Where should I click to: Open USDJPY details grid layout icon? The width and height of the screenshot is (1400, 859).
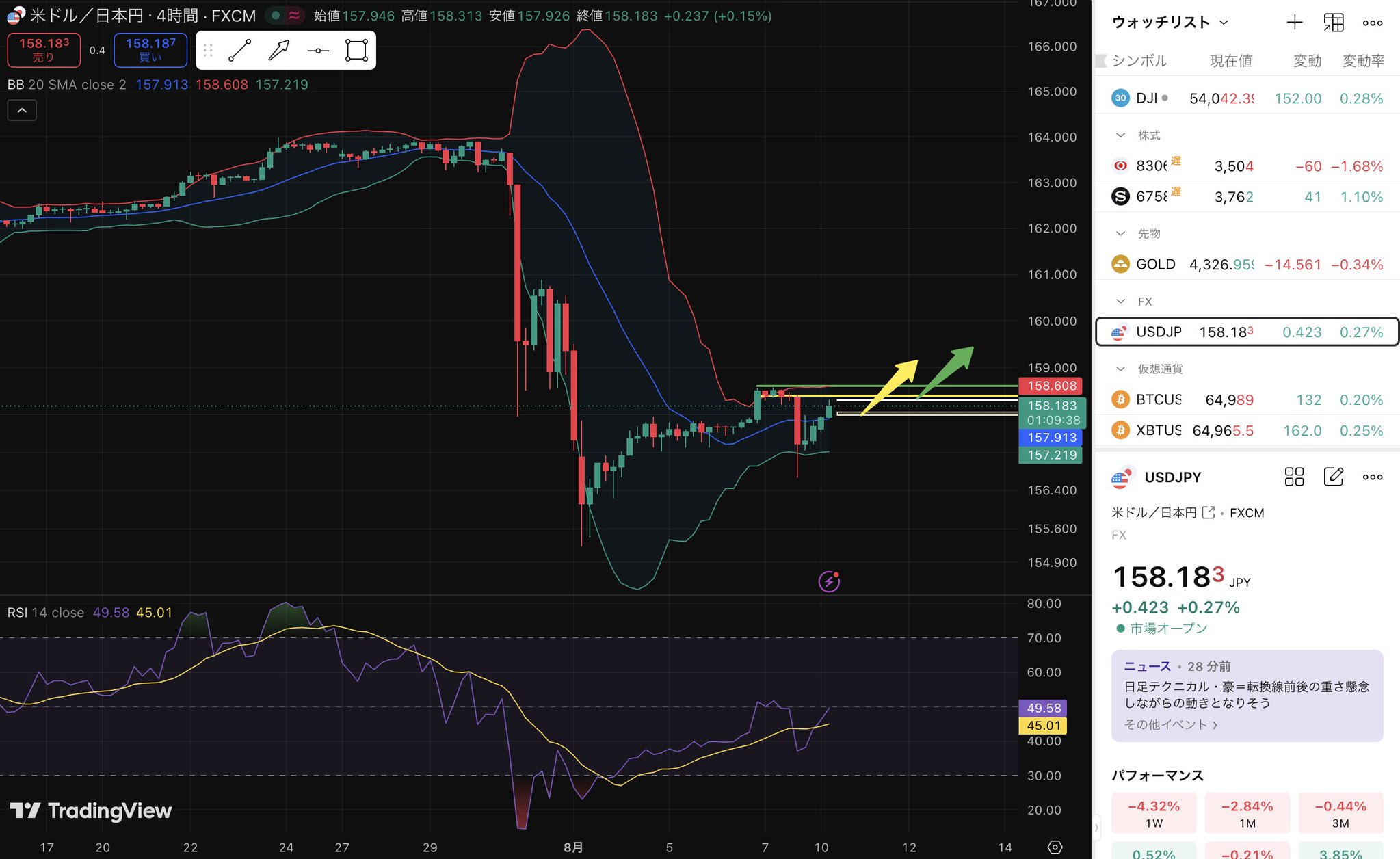click(x=1294, y=477)
